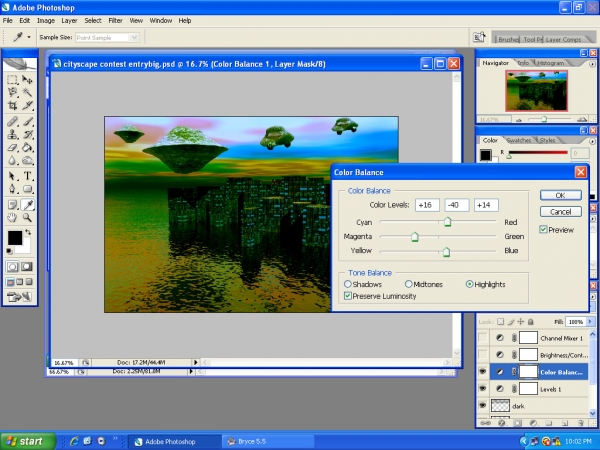Screen dimensions: 600x450
Task: Pick the Paint Bucket tool
Action: pos(27,147)
